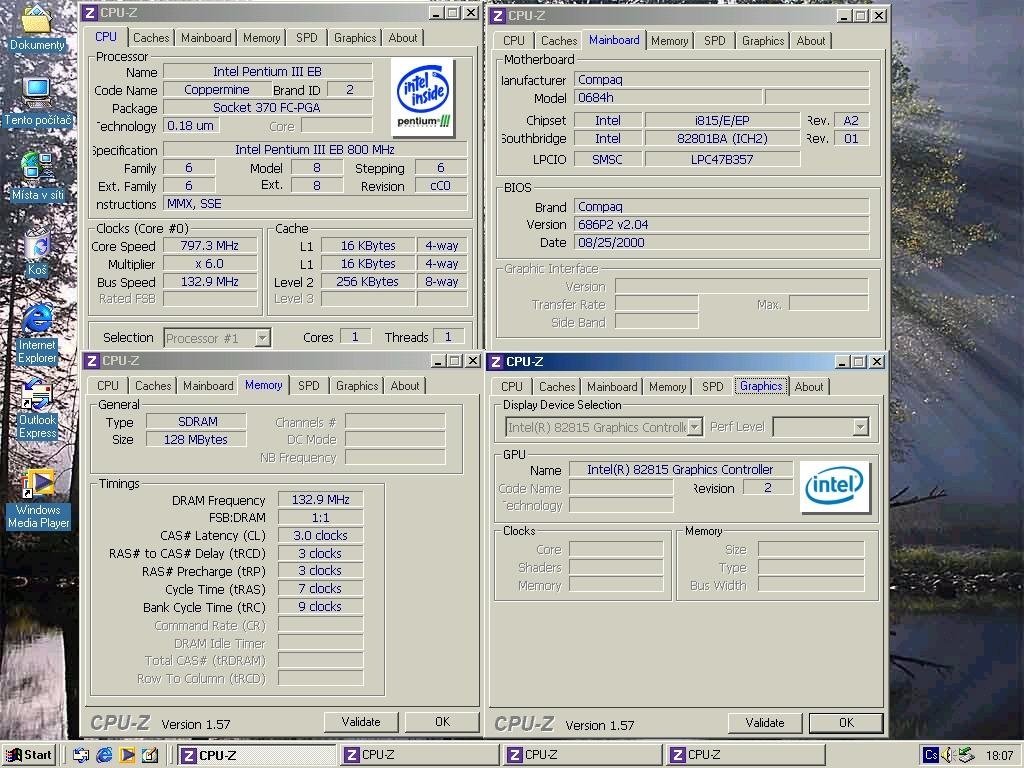The height and width of the screenshot is (768, 1024).
Task: Click the Code Name Coppermine field
Action: pyautogui.click(x=217, y=89)
